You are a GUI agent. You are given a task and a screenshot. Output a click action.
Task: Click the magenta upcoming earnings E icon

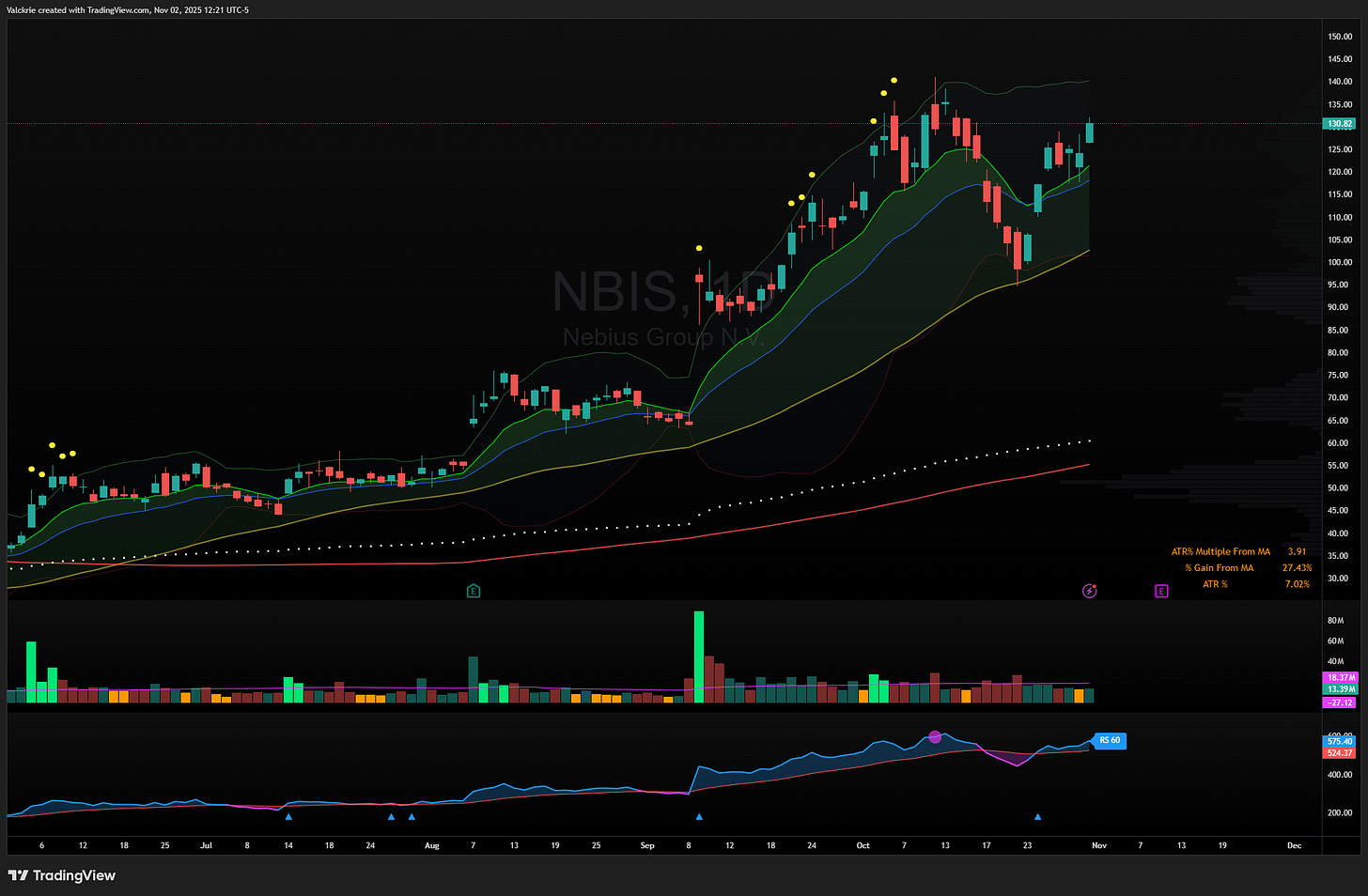click(x=1161, y=591)
